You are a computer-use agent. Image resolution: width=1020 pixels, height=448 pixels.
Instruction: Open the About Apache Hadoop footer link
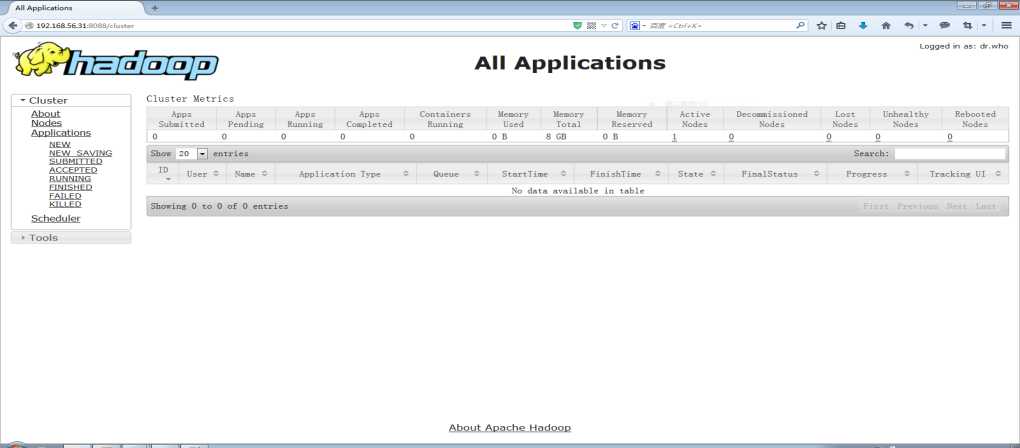tap(510, 428)
